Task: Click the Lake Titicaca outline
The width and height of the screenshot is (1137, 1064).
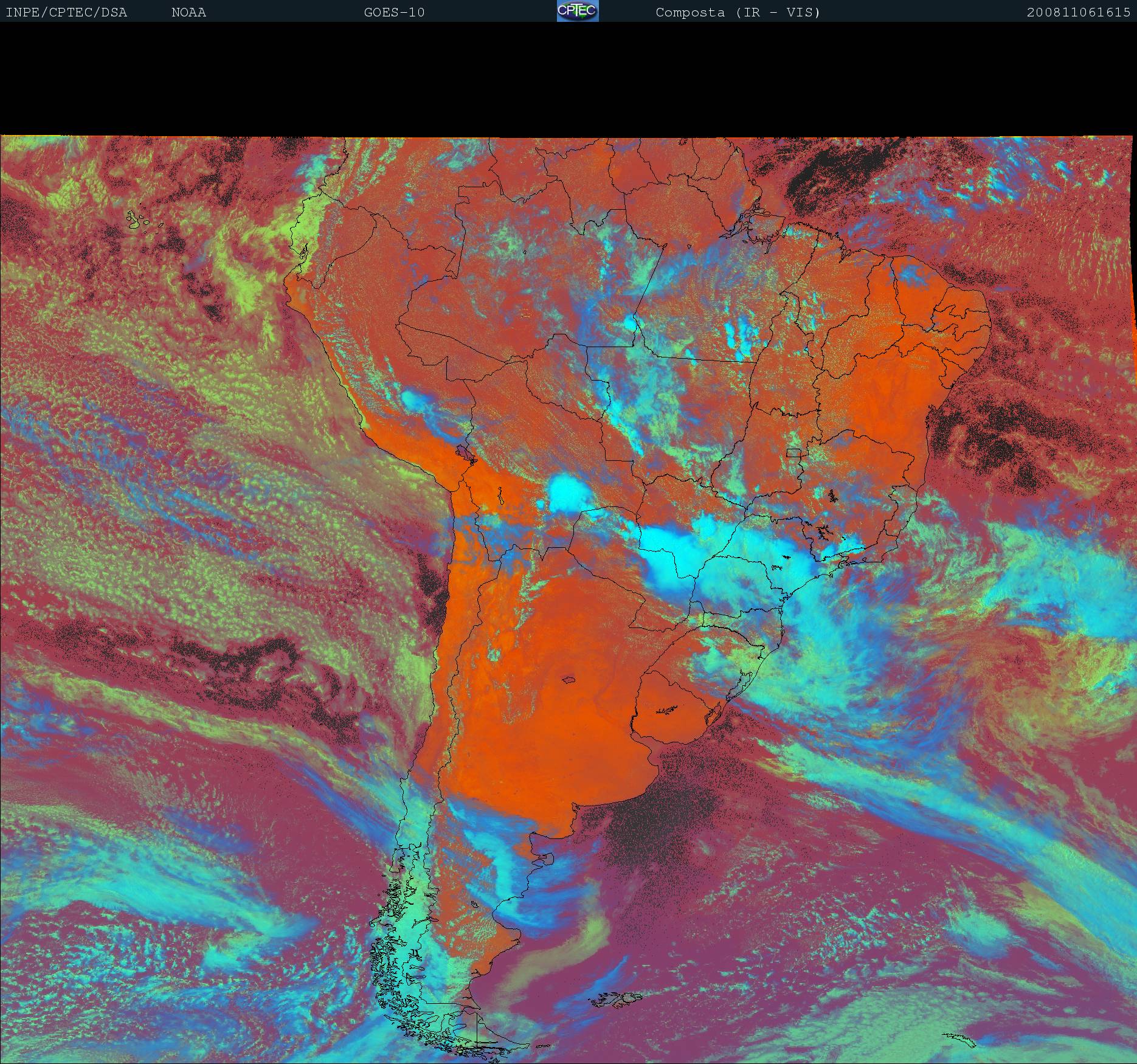Action: point(464,453)
